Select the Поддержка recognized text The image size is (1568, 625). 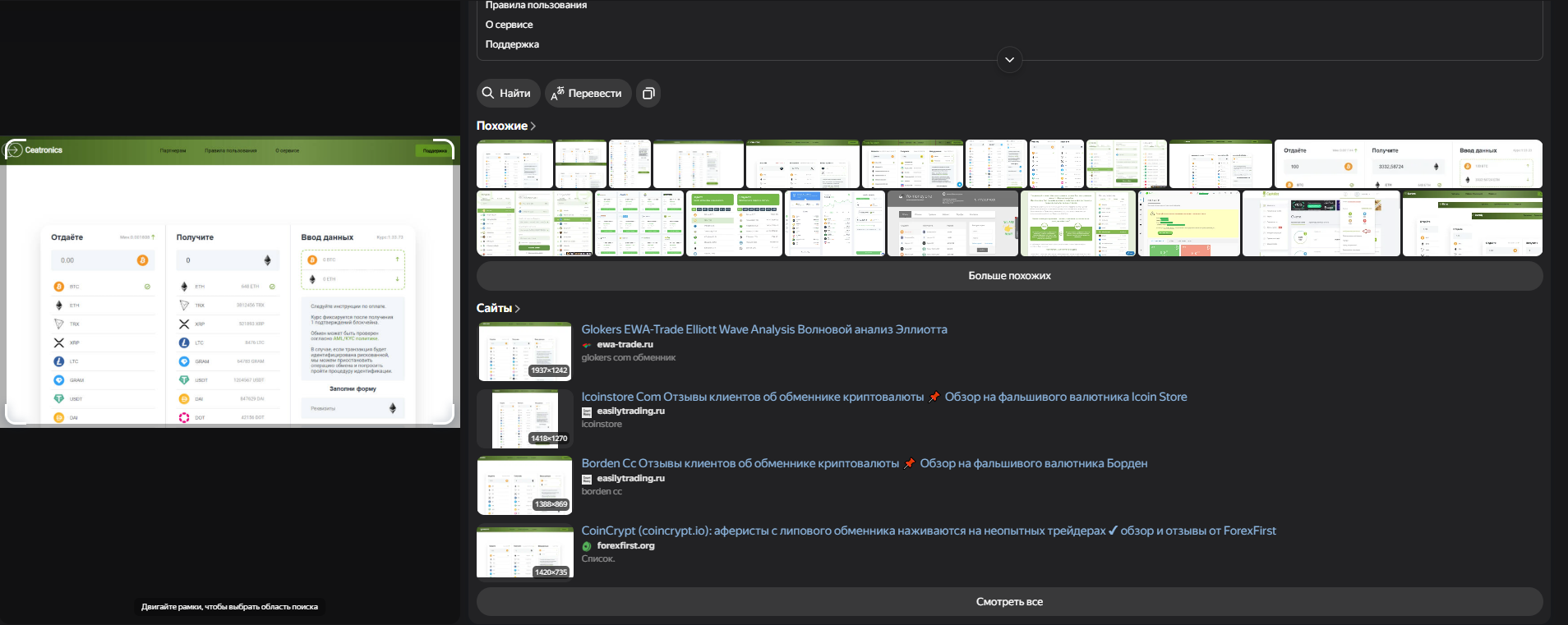512,44
